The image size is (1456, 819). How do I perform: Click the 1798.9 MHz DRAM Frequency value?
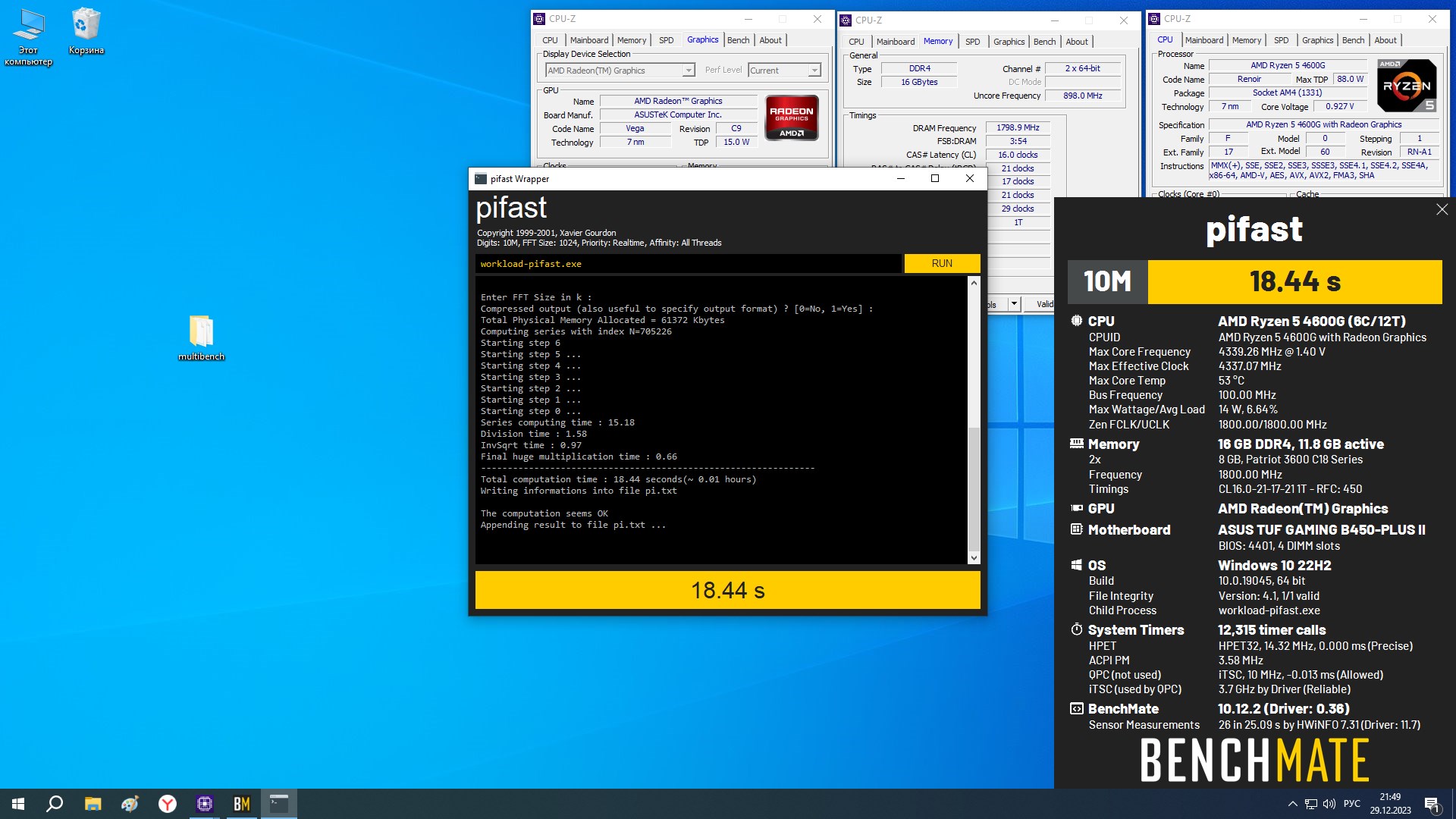click(x=1018, y=127)
